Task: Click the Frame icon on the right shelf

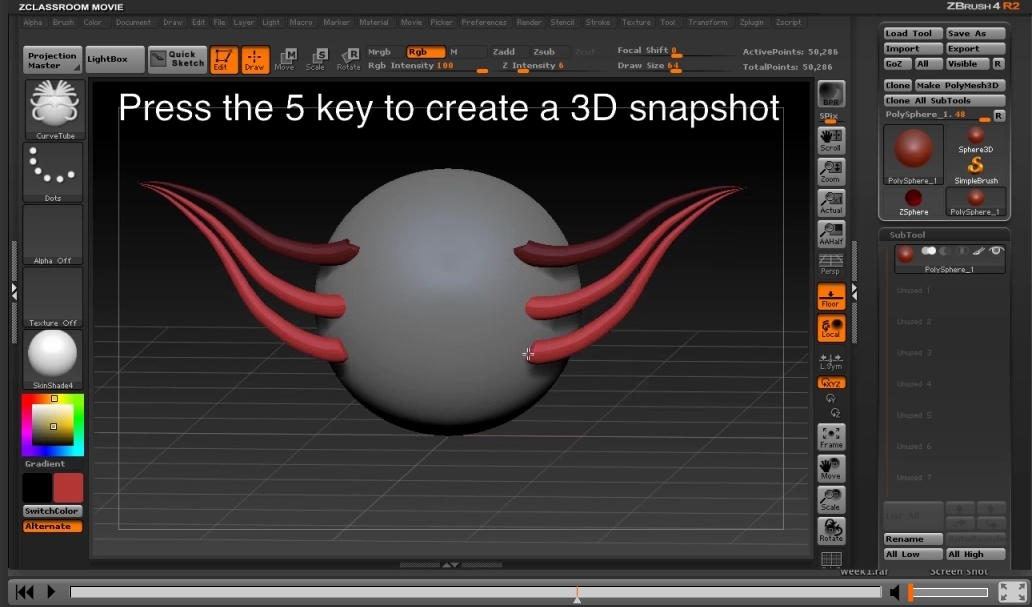Action: (x=831, y=435)
